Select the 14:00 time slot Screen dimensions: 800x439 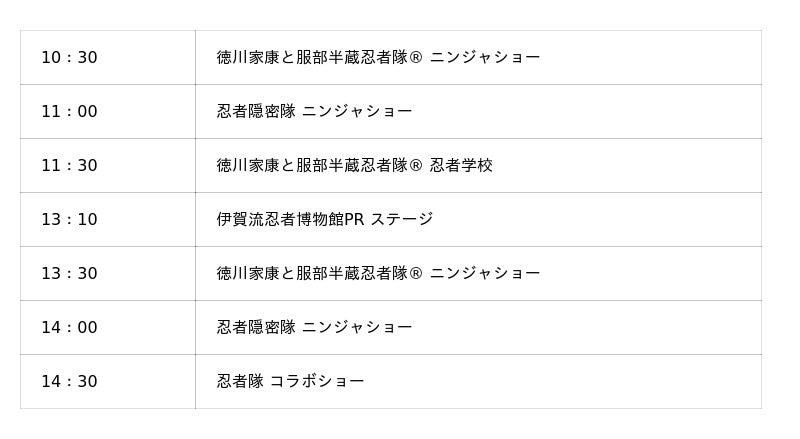[x=69, y=328]
